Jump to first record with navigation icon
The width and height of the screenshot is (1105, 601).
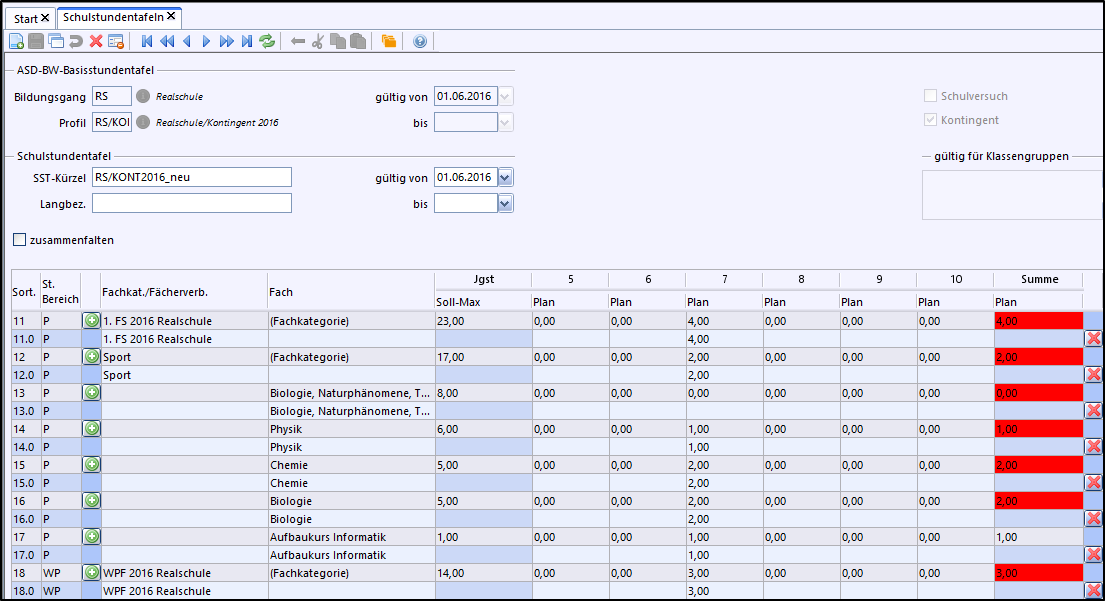click(148, 41)
